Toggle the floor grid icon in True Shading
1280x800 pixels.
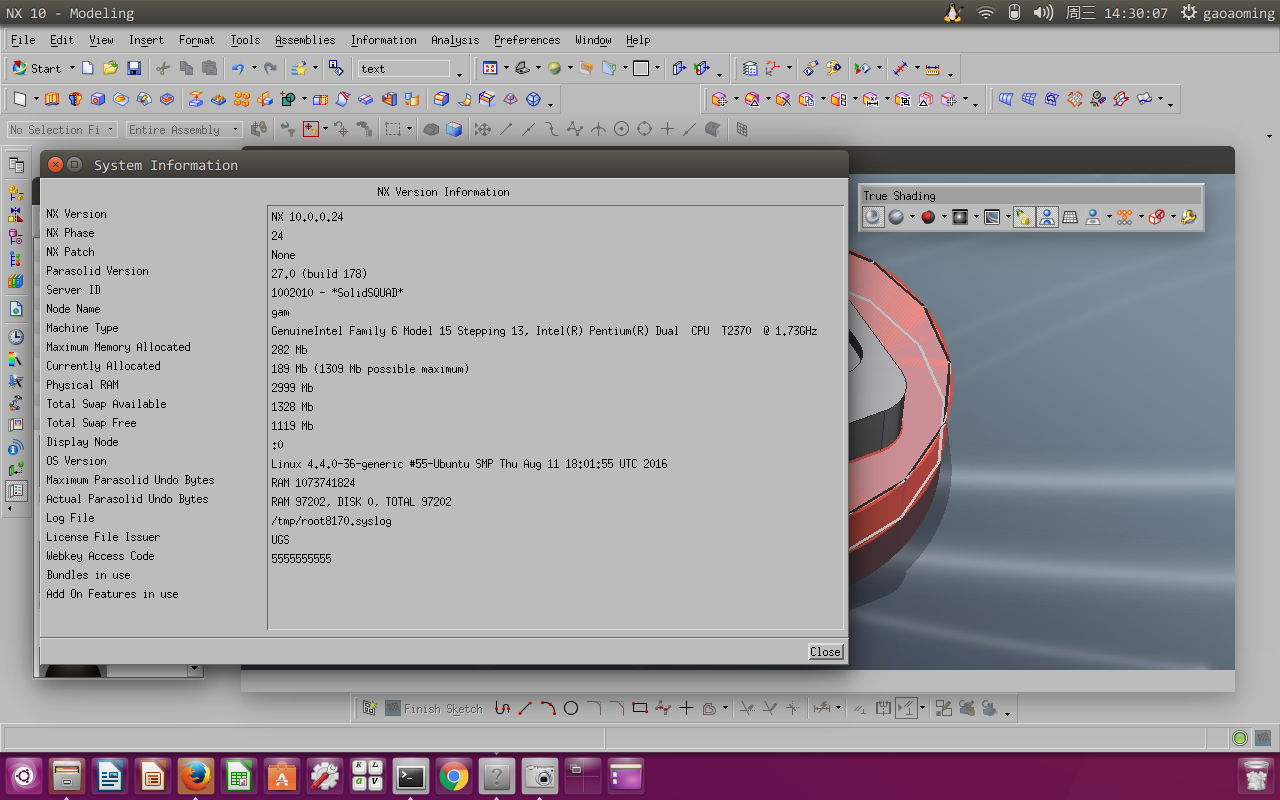point(1070,216)
